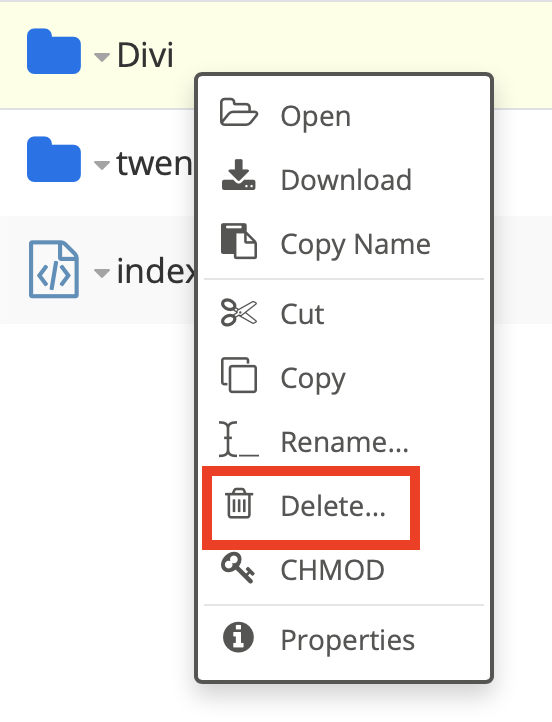Click the download tray icon
552x722 pixels.
[238, 175]
